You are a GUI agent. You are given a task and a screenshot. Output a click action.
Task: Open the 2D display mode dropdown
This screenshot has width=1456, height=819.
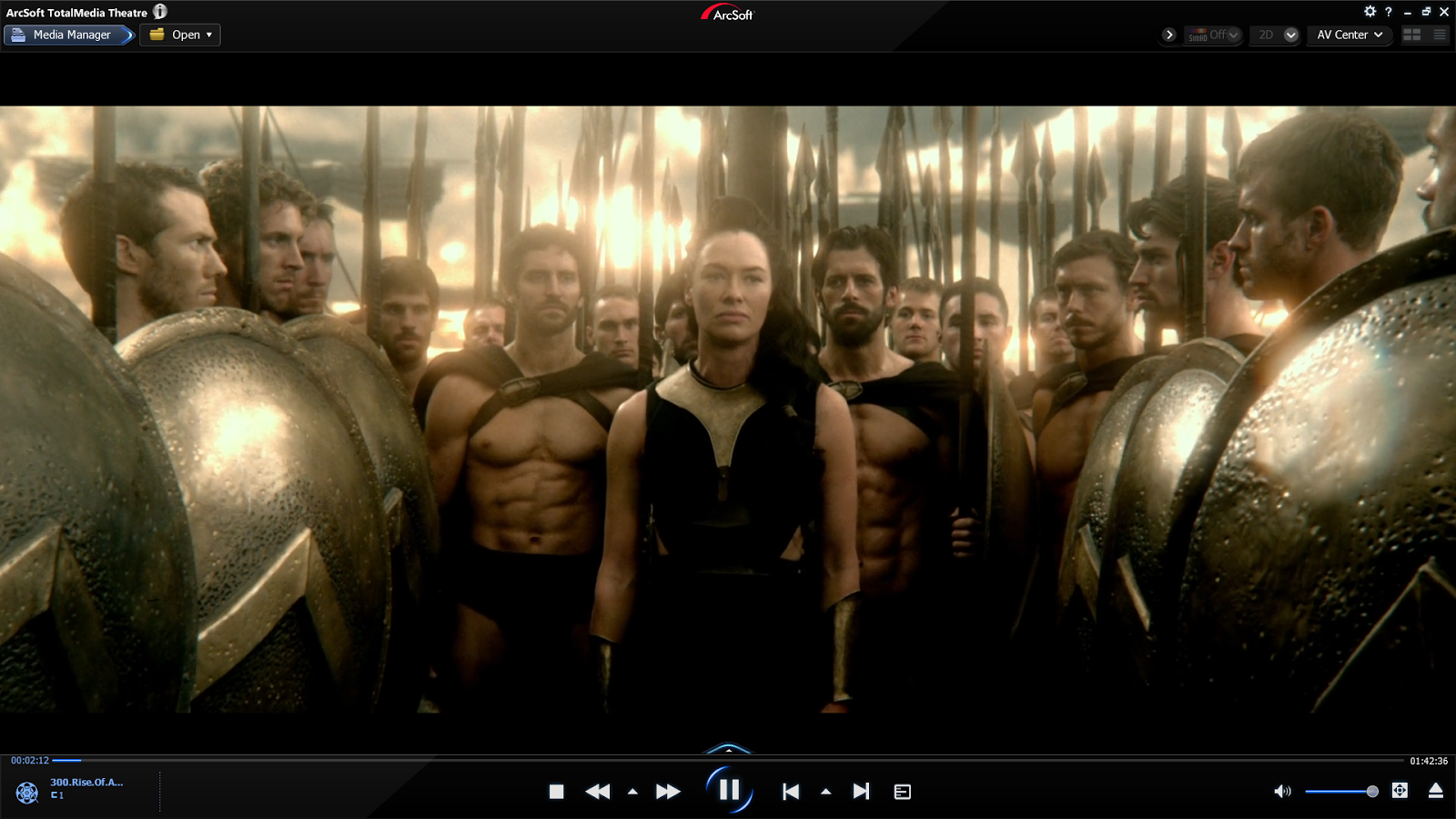1274,35
